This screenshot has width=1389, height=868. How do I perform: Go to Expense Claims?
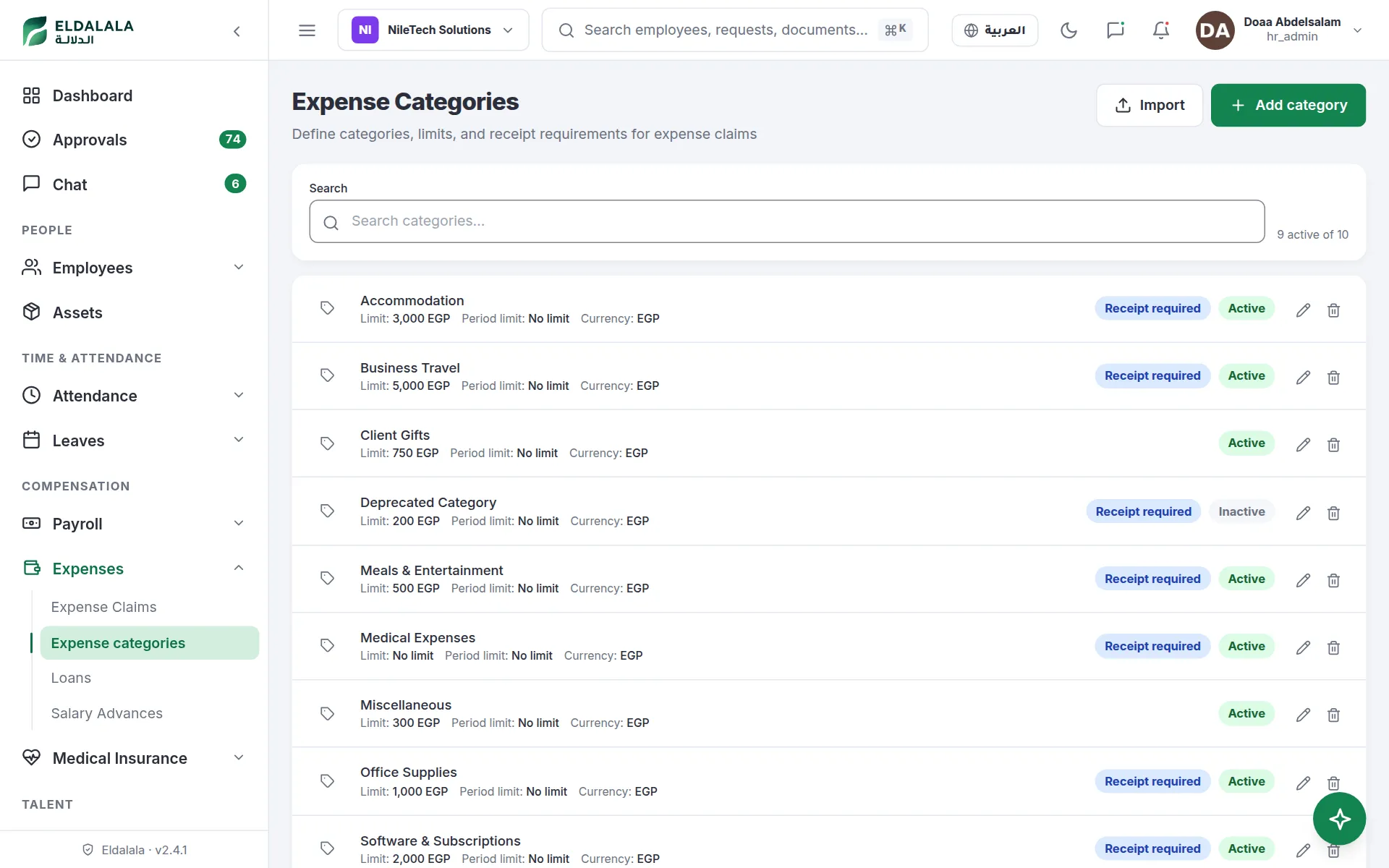pyautogui.click(x=149, y=607)
